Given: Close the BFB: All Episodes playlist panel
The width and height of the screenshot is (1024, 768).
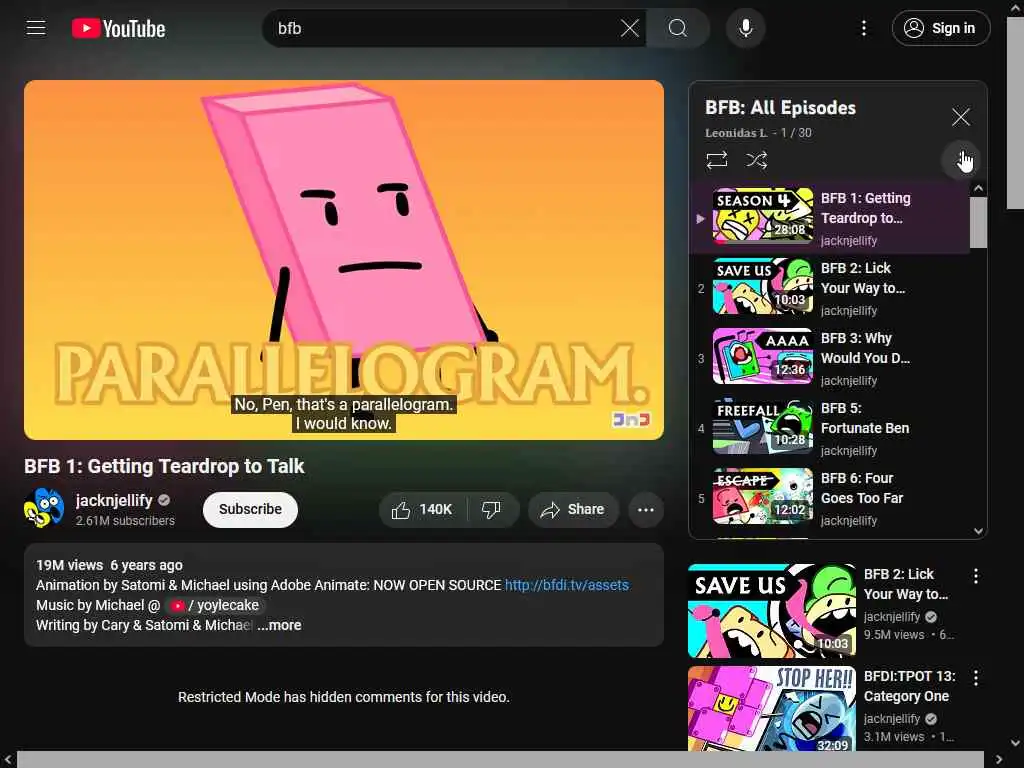Looking at the screenshot, I should pos(961,117).
